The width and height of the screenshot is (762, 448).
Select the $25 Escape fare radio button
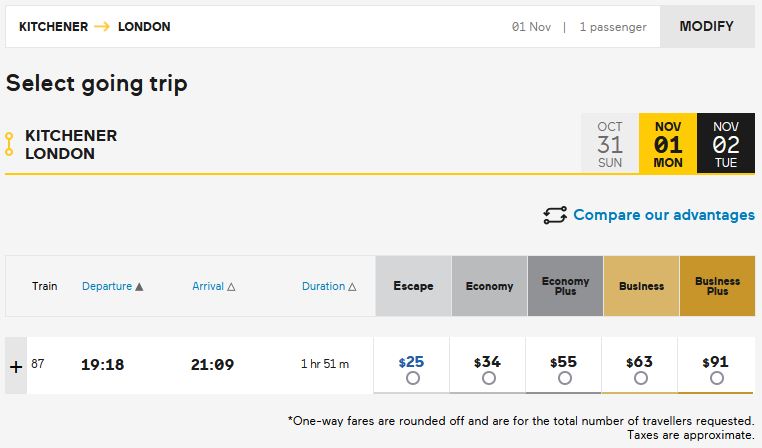[x=413, y=379]
